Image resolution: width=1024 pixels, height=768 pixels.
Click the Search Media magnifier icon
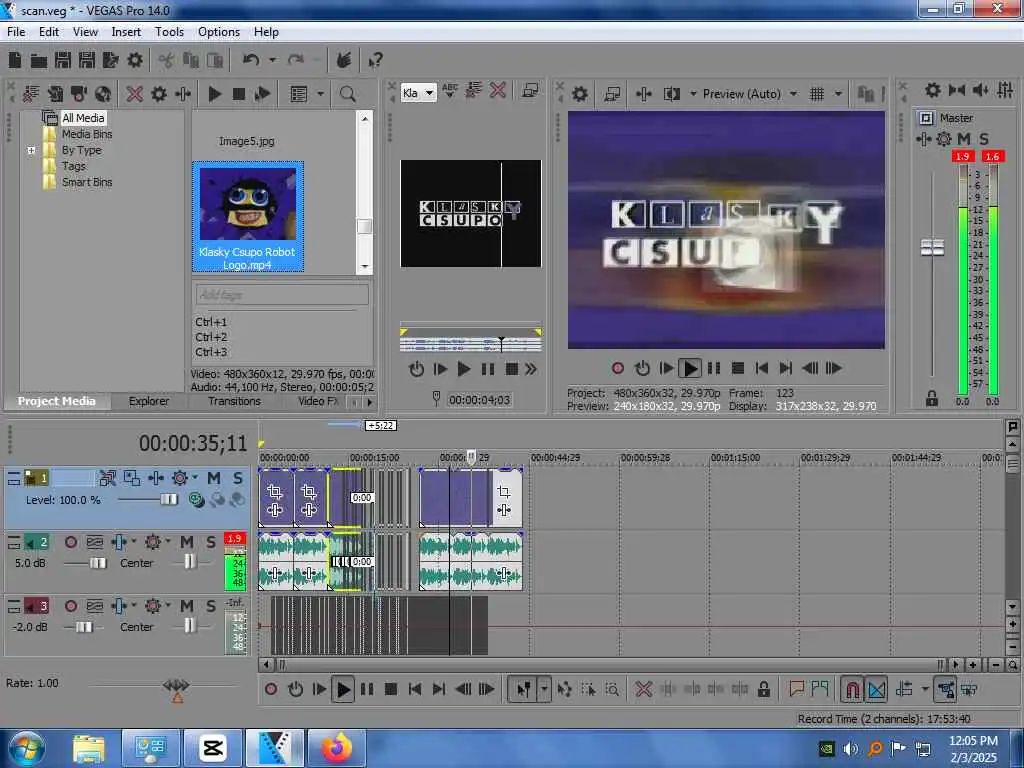pos(347,94)
